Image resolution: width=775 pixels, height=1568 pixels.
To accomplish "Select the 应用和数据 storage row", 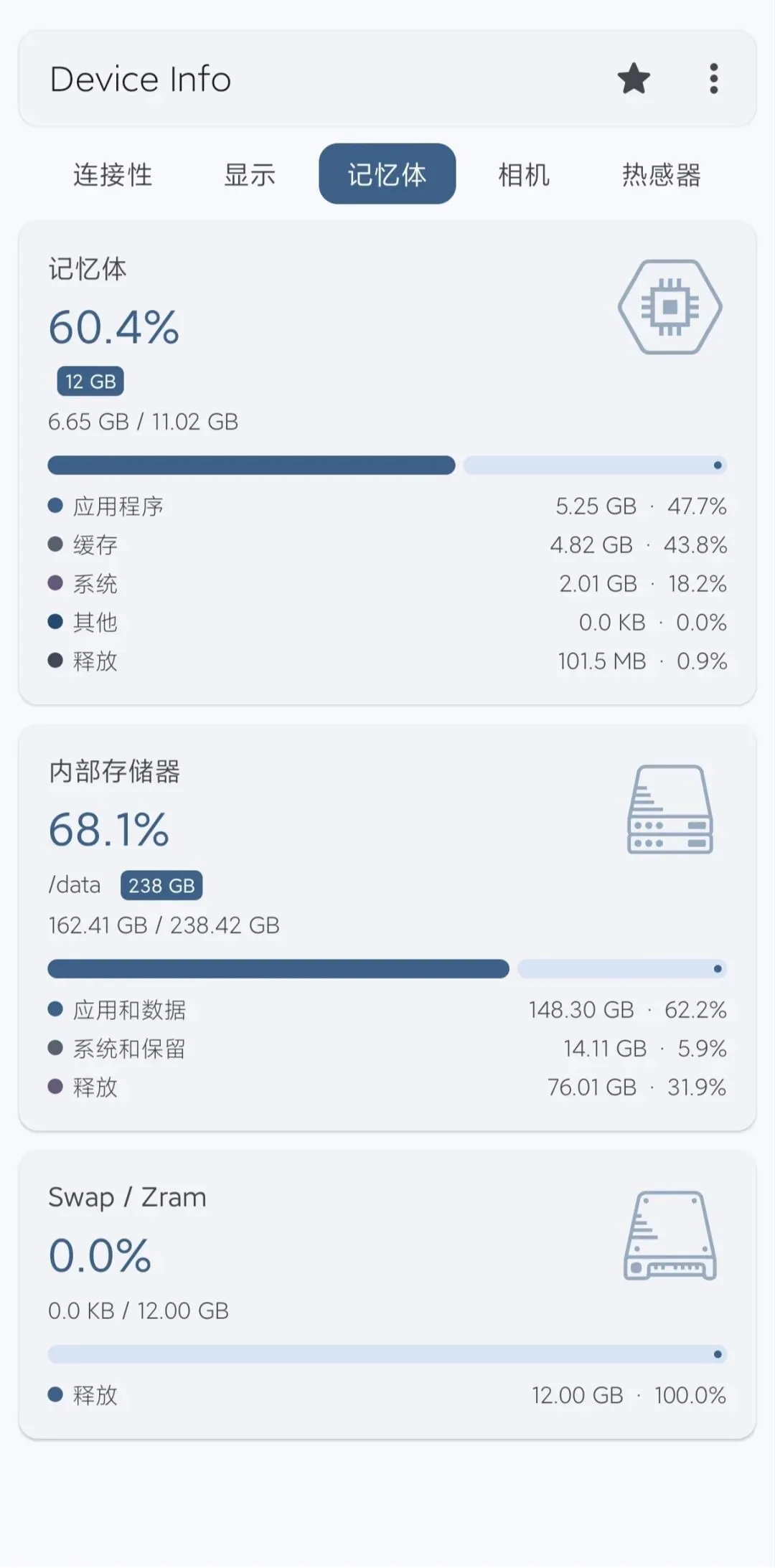I will point(387,1010).
